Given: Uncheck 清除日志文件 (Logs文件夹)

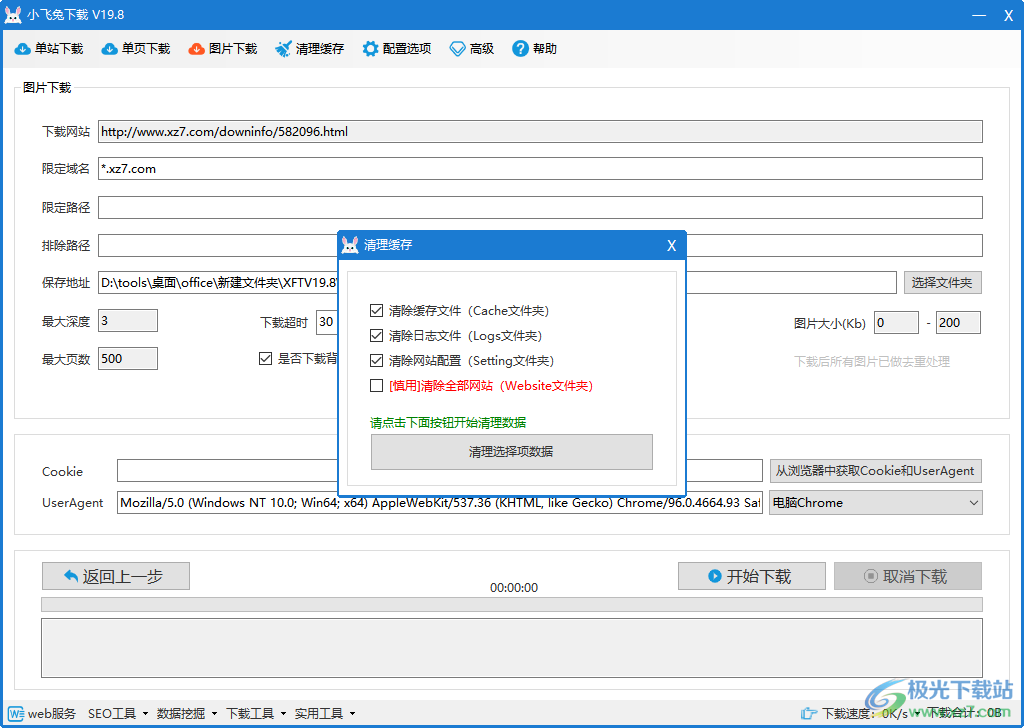Looking at the screenshot, I should (376, 336).
